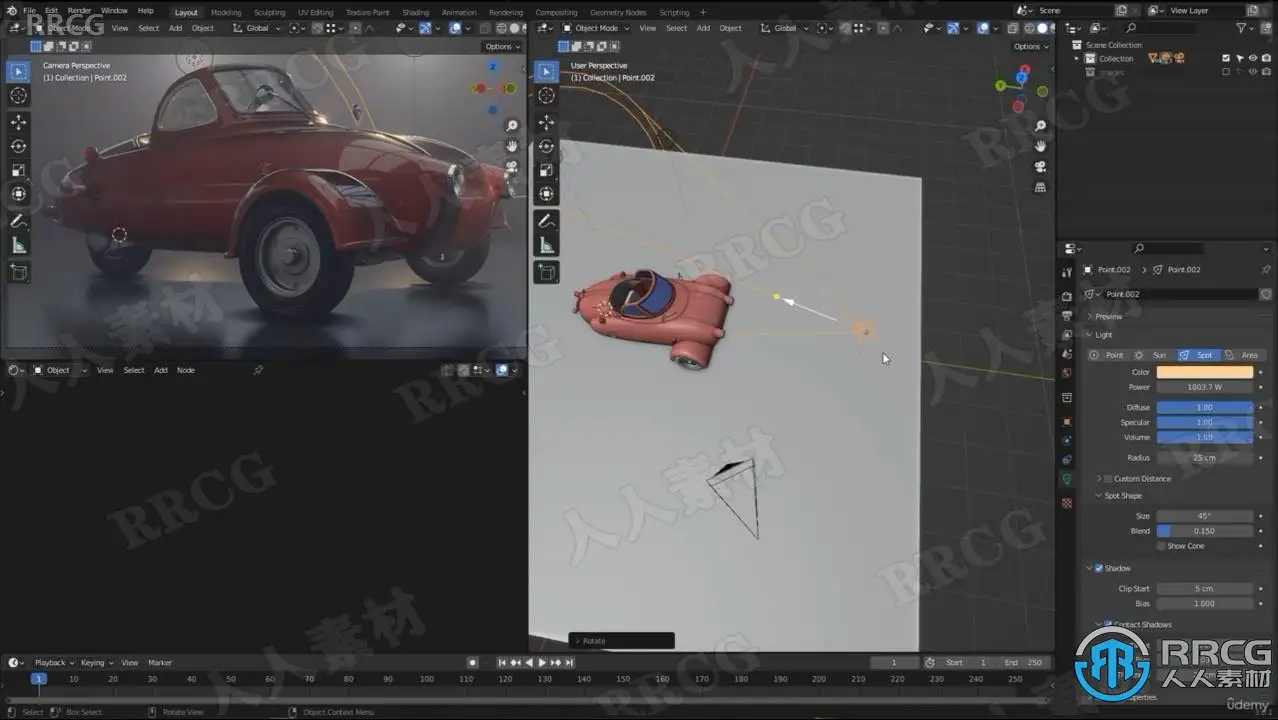Expand the Preview panel

(x=1107, y=316)
